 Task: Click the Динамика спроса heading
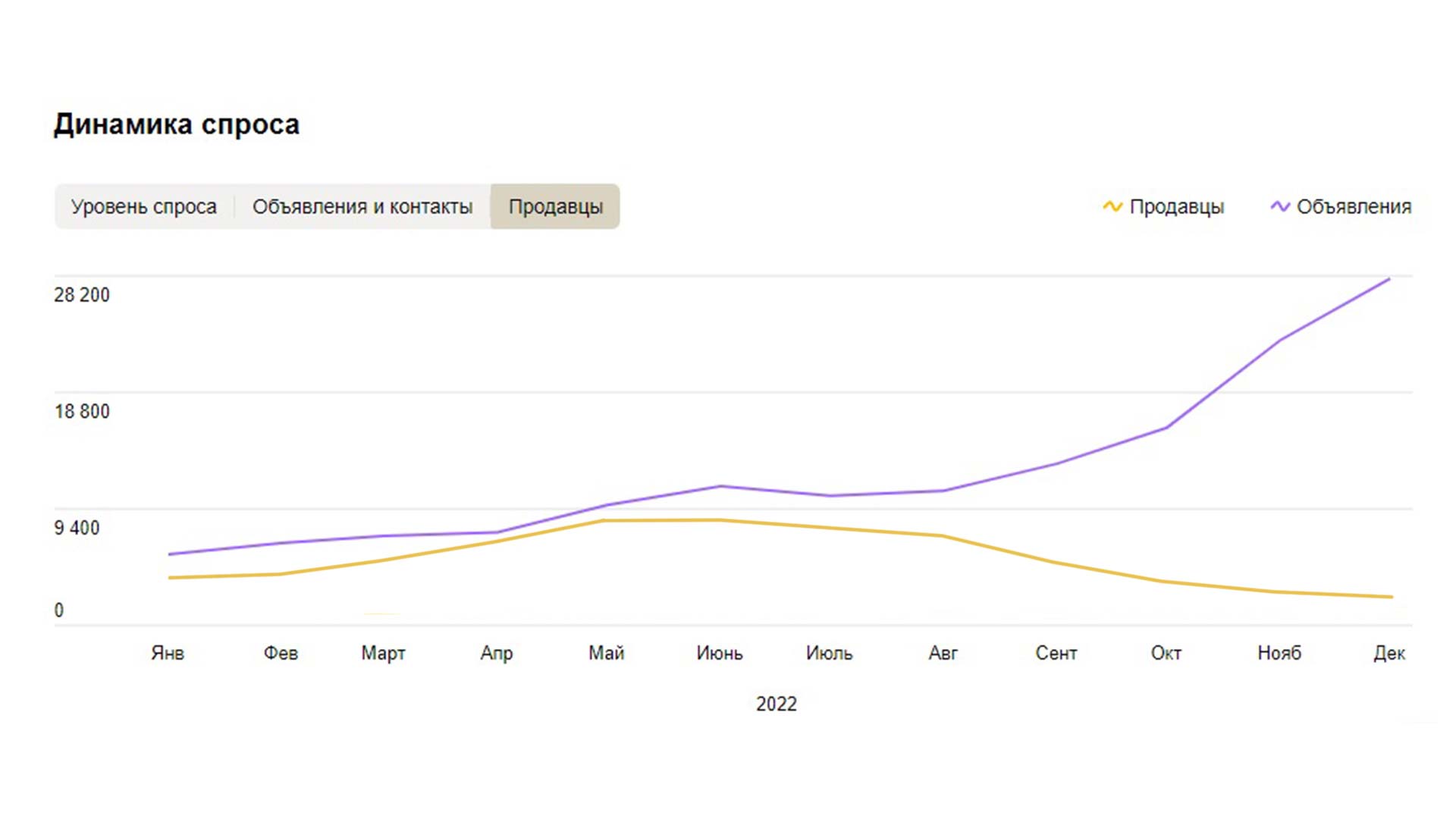coord(177,124)
